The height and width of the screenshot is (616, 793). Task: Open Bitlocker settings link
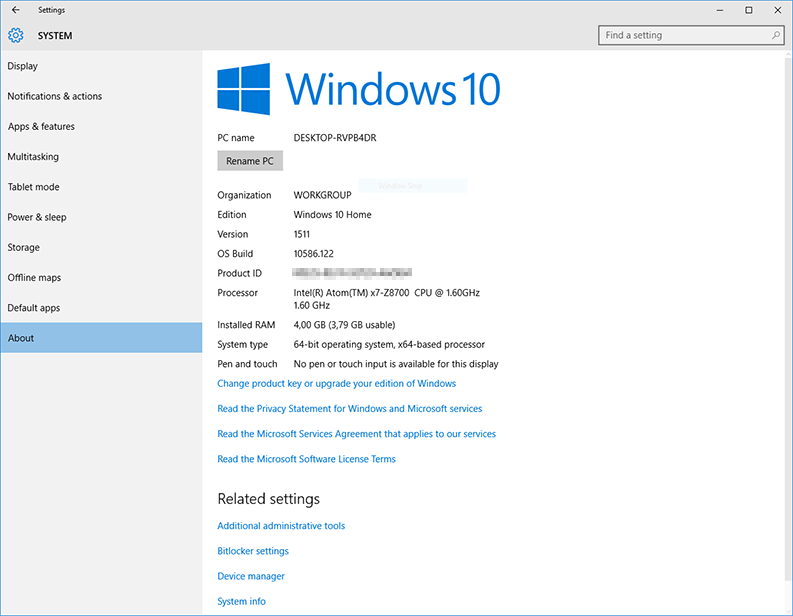coord(253,551)
